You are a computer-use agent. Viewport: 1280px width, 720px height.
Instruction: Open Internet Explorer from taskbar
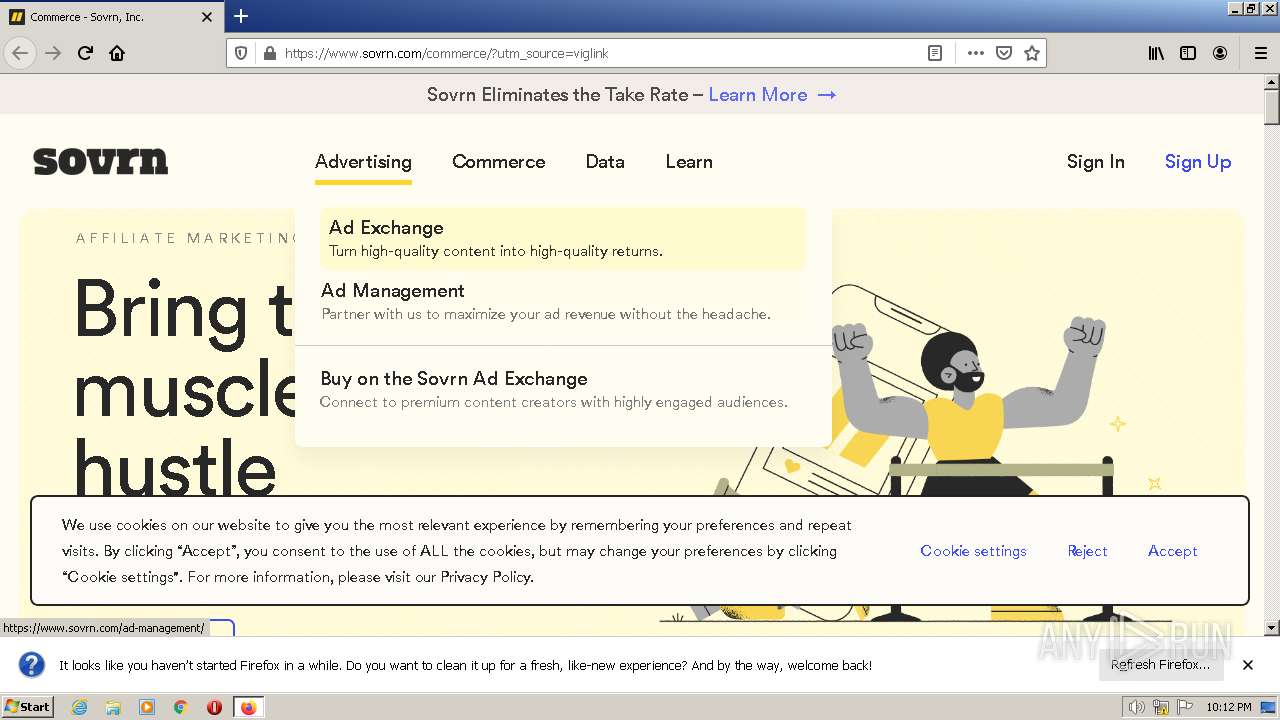[x=79, y=707]
